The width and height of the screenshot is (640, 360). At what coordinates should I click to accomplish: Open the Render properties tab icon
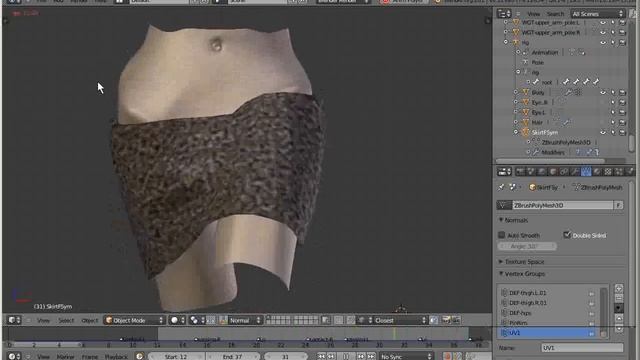(x=520, y=172)
